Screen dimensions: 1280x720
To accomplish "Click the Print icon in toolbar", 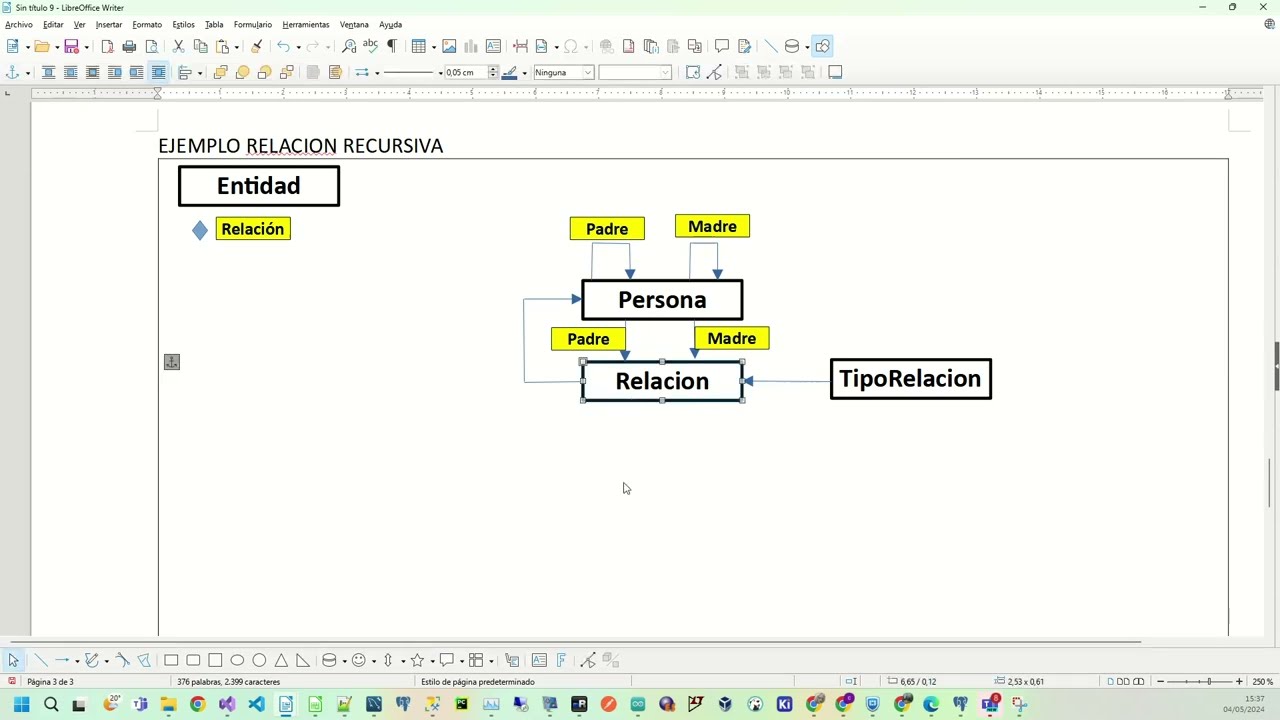I will point(129,46).
